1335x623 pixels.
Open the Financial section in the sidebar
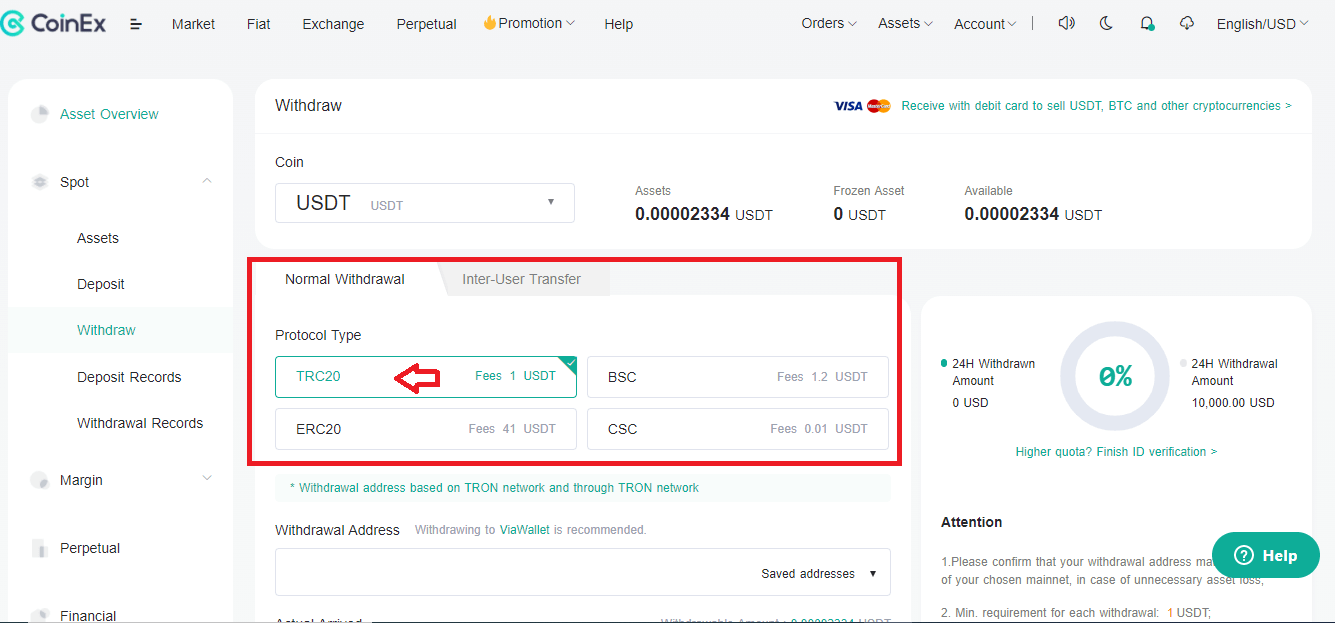pyautogui.click(x=88, y=616)
